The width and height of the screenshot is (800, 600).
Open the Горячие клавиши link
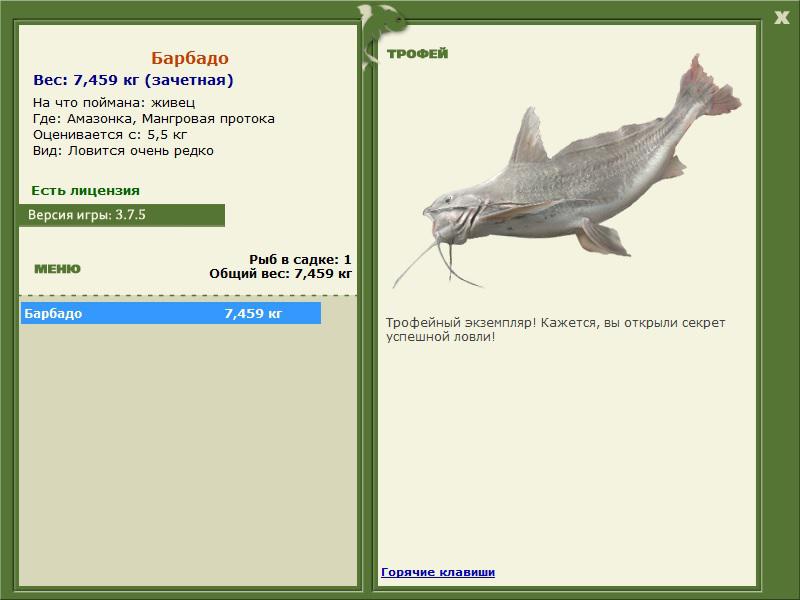(438, 572)
